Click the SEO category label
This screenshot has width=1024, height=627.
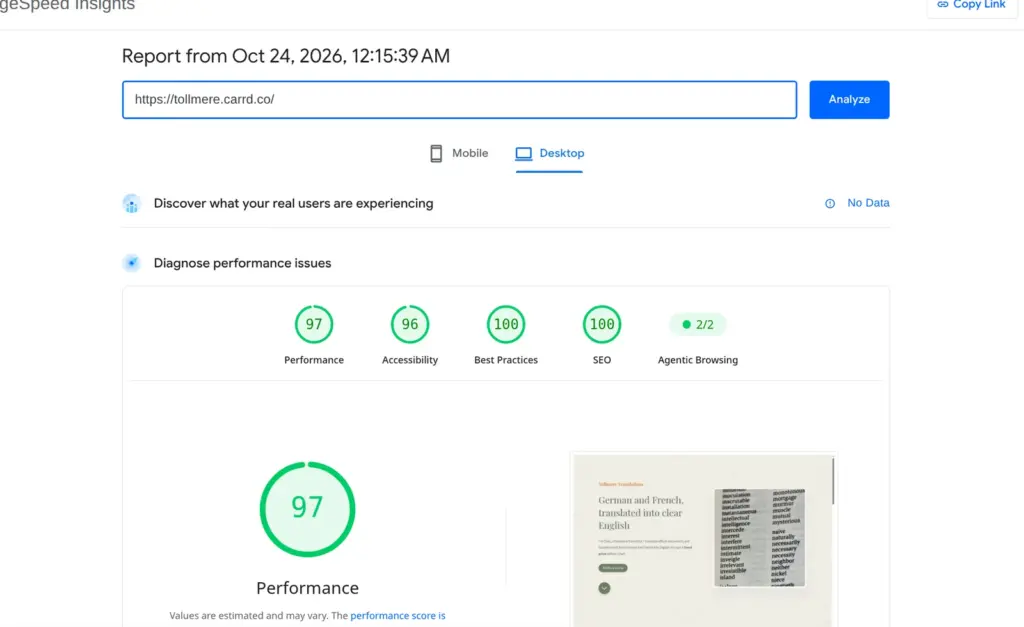(602, 360)
